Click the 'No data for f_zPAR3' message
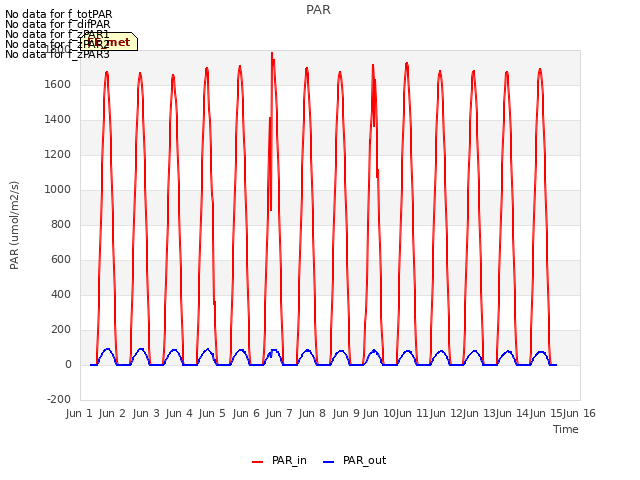 [58, 54]
